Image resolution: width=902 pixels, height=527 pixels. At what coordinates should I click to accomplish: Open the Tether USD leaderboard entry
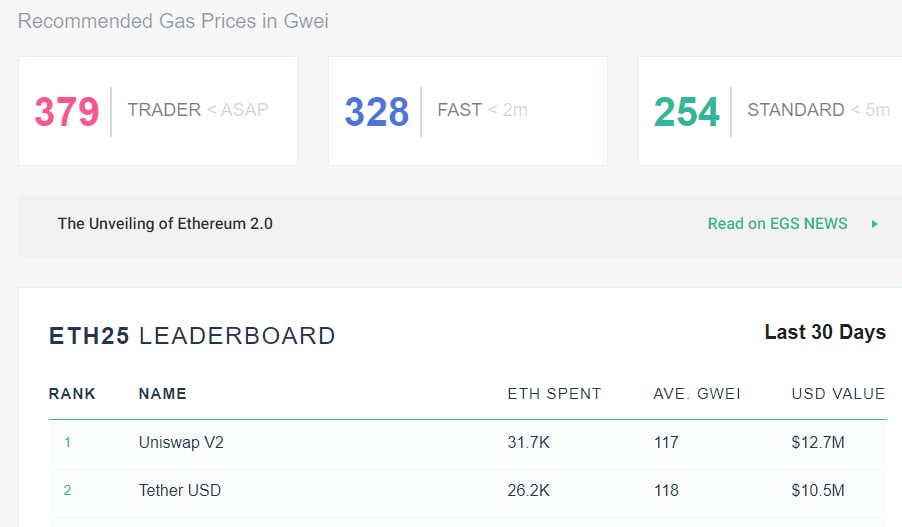(x=180, y=490)
